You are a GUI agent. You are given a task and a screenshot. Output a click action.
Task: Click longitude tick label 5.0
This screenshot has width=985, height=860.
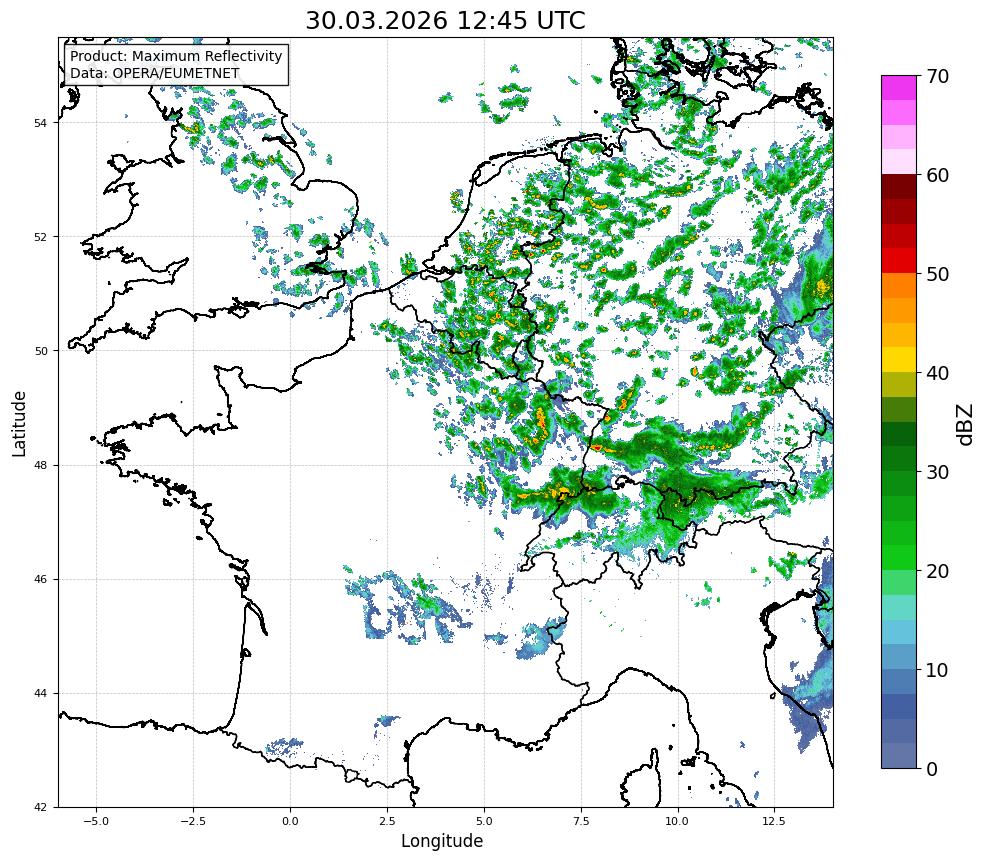pyautogui.click(x=484, y=821)
